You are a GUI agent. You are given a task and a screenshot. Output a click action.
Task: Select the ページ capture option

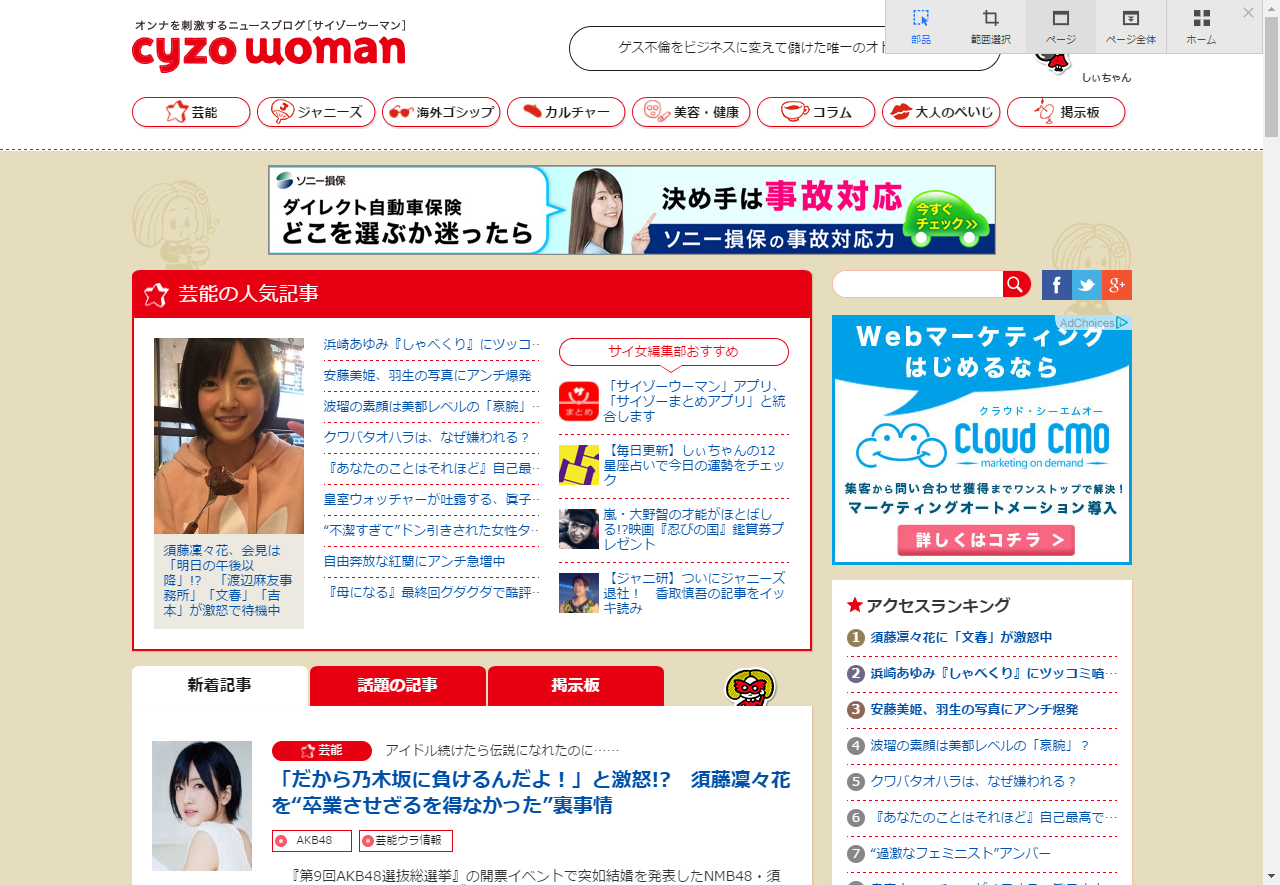[x=1061, y=26]
